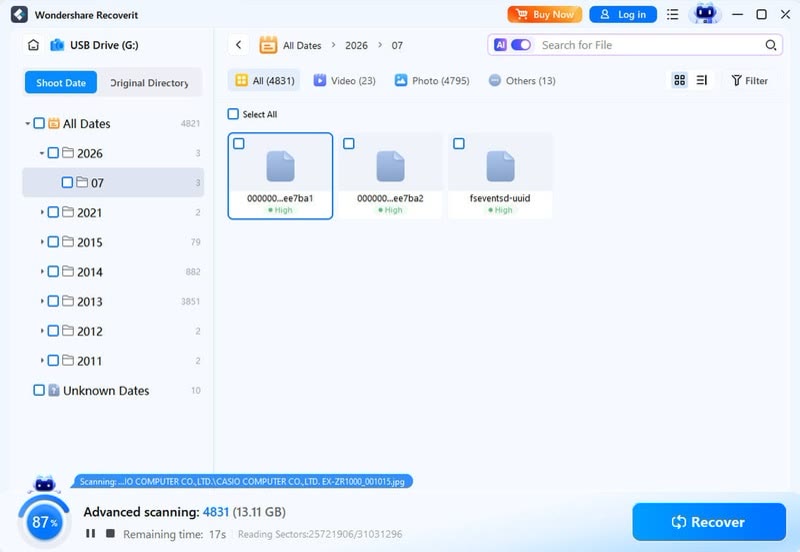Image resolution: width=800 pixels, height=552 pixels.
Task: Show Others (13) files tab
Action: pos(522,80)
